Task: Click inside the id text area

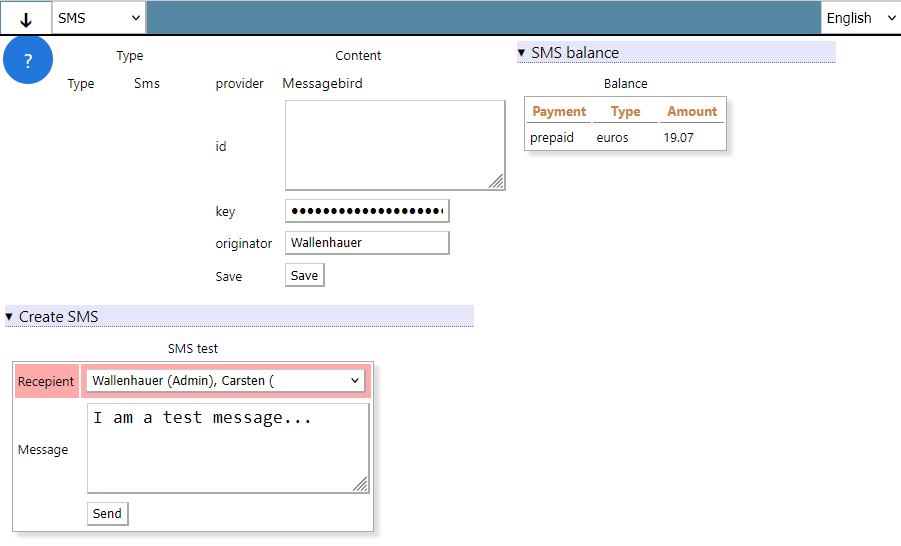Action: pyautogui.click(x=394, y=145)
